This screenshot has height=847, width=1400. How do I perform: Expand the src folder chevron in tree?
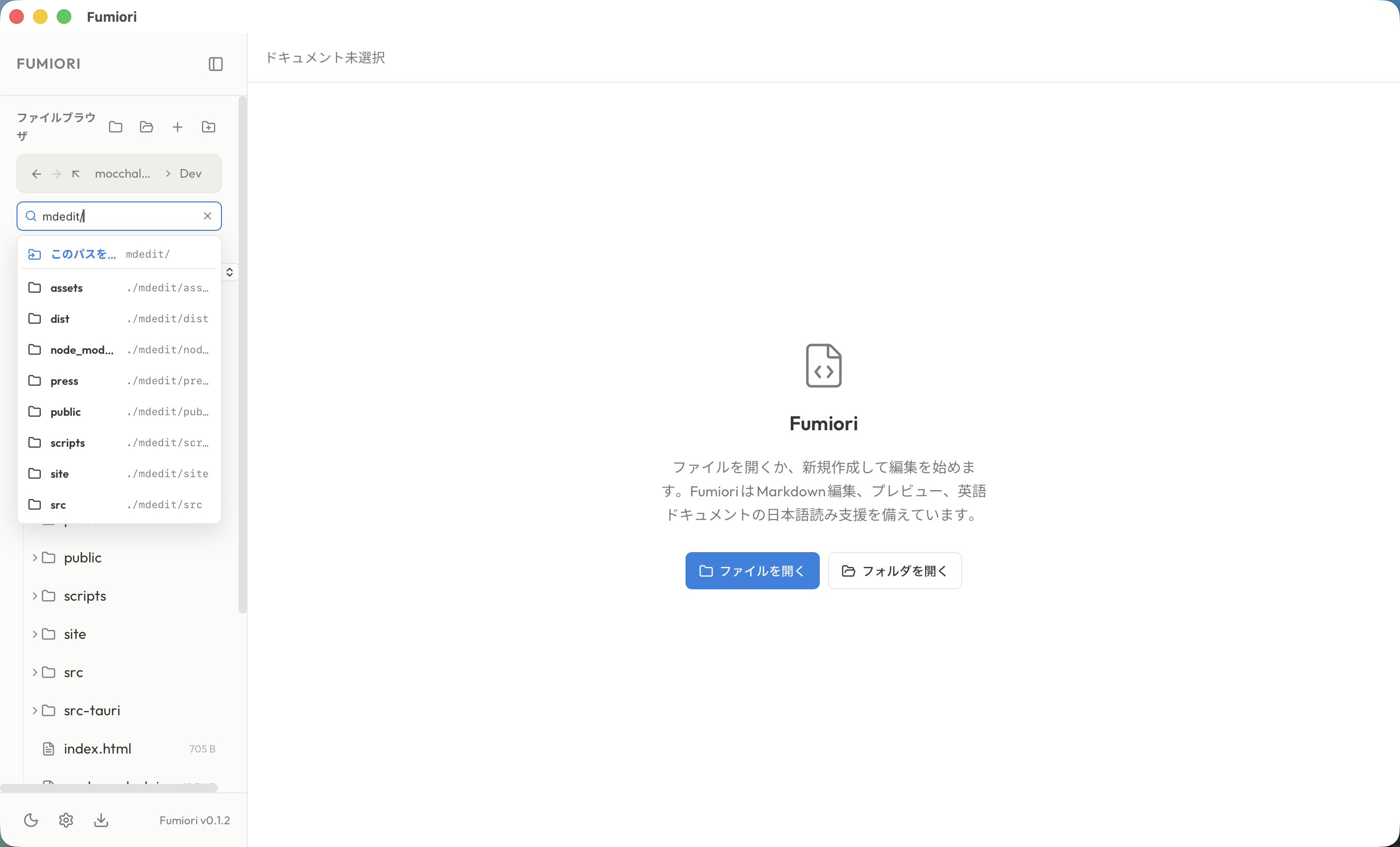point(35,672)
